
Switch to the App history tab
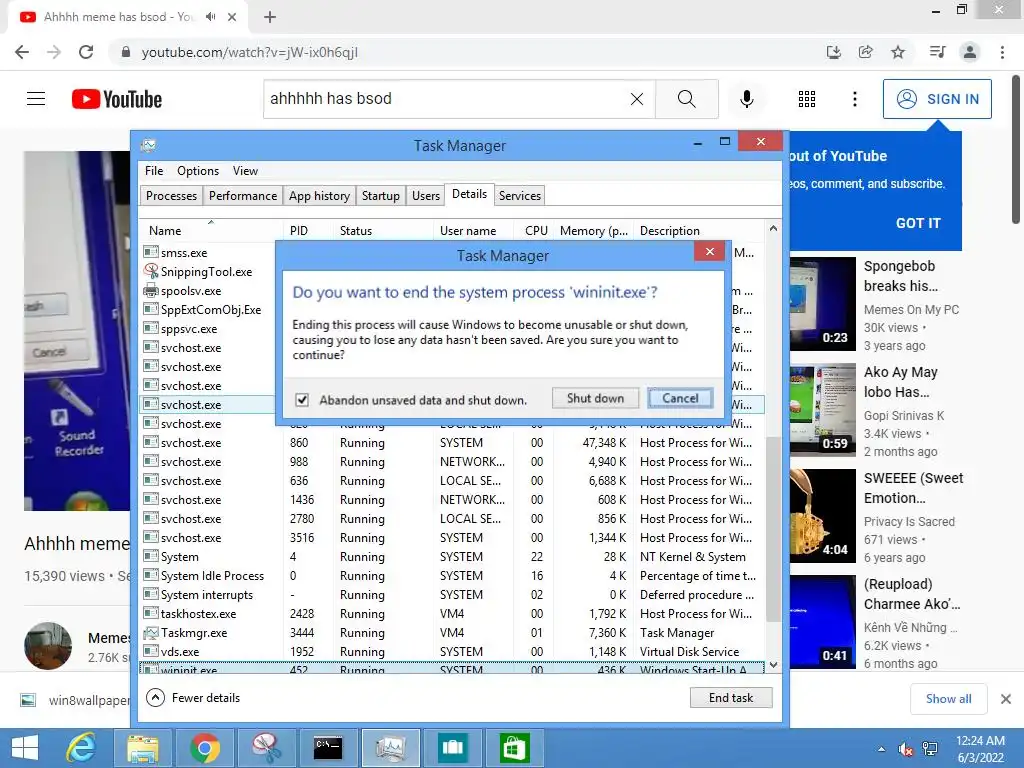click(x=319, y=196)
